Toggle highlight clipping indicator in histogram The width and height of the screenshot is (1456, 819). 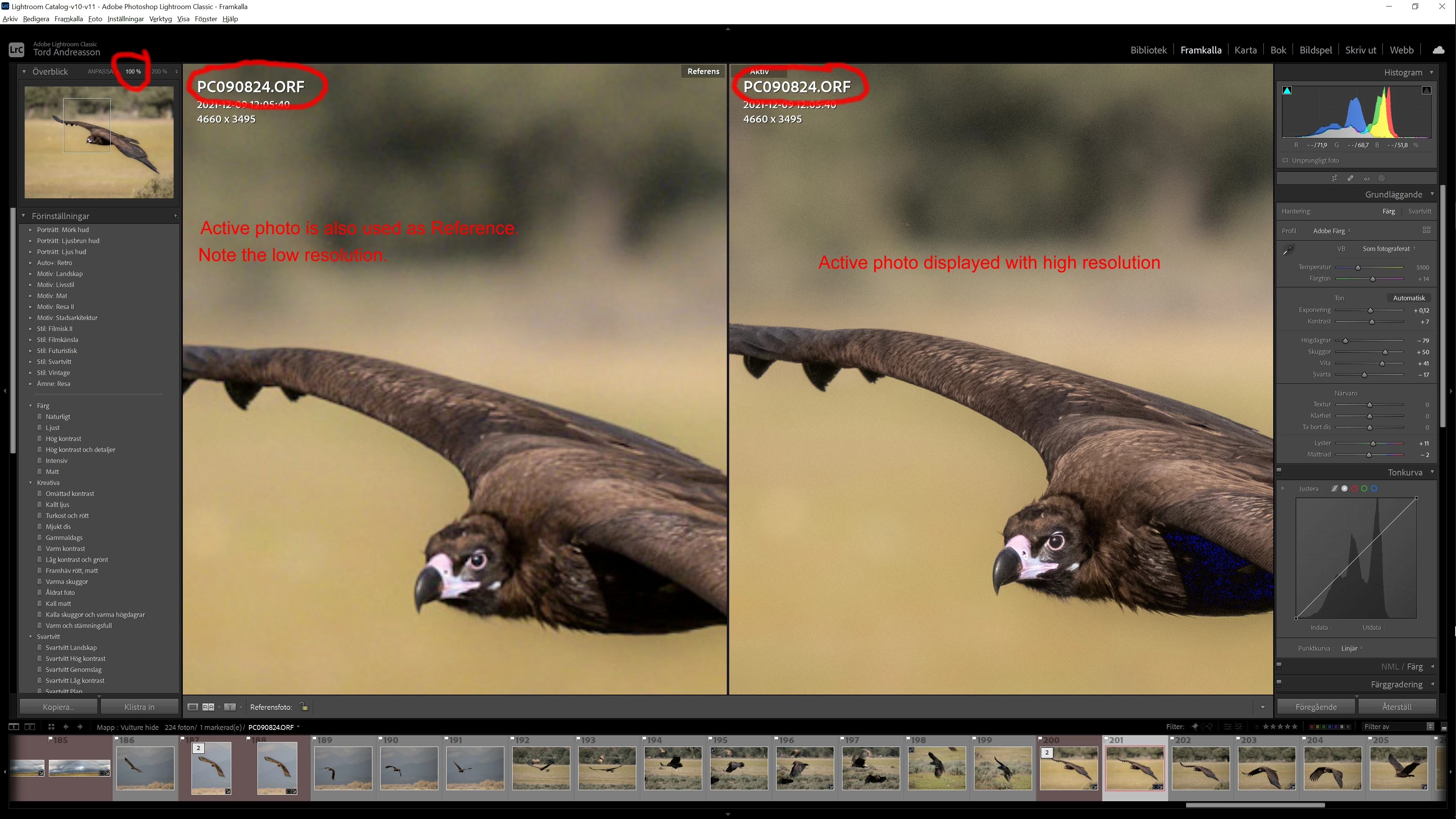click(1426, 91)
